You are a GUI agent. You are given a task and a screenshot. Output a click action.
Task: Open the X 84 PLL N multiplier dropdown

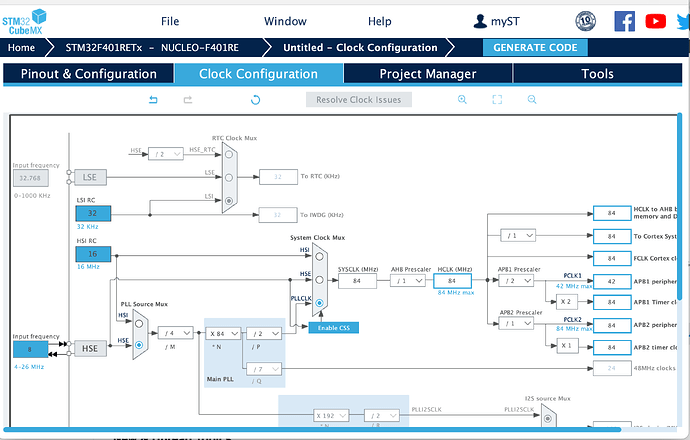(224, 334)
